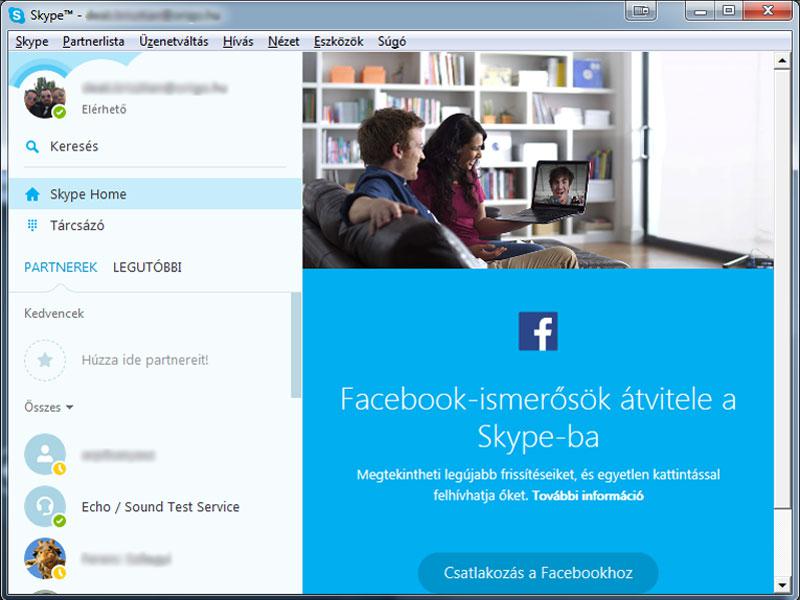The height and width of the screenshot is (600, 800).
Task: Open the Skype menu
Action: pyautogui.click(x=32, y=41)
